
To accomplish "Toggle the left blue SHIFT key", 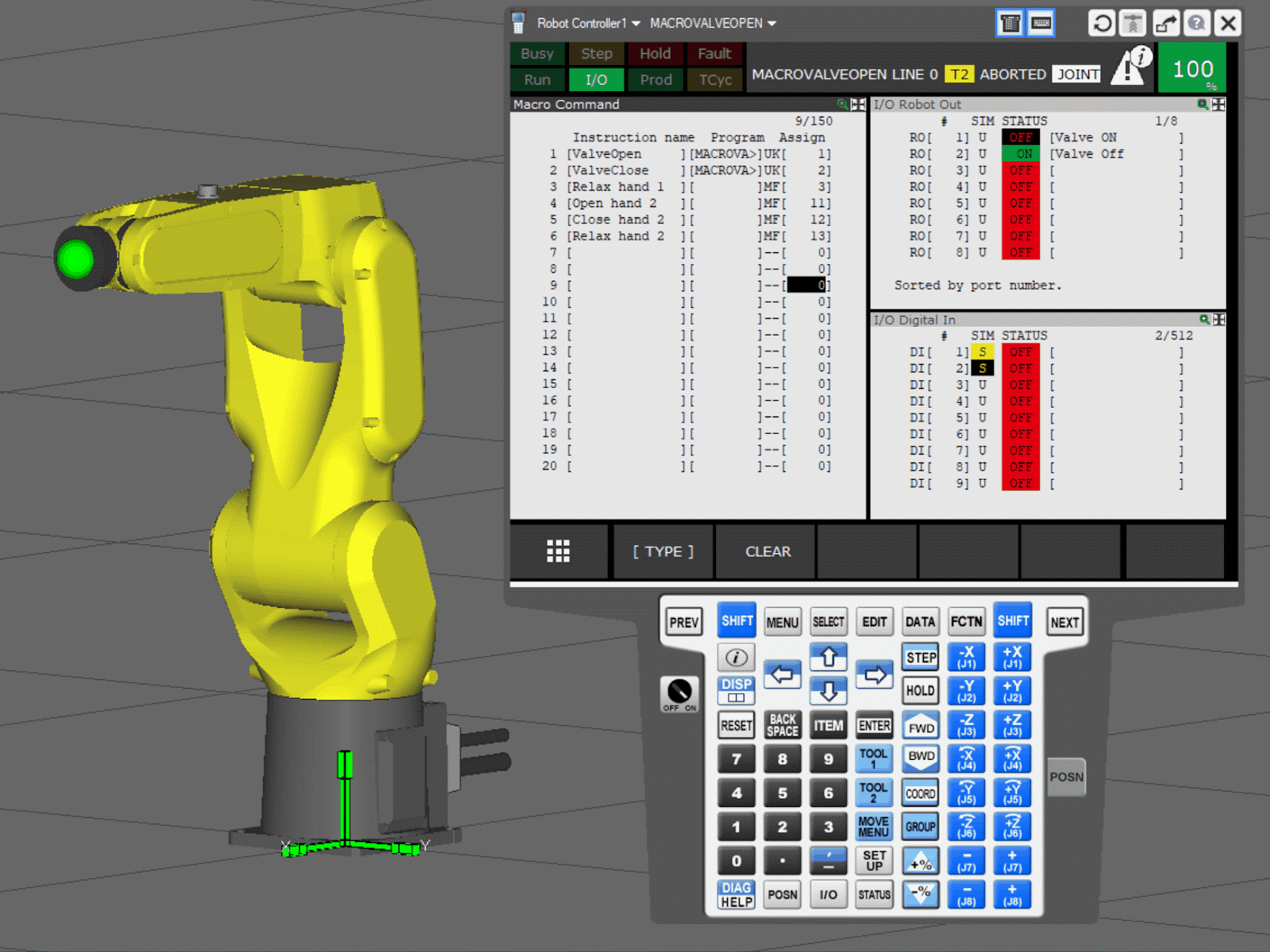I will [737, 620].
